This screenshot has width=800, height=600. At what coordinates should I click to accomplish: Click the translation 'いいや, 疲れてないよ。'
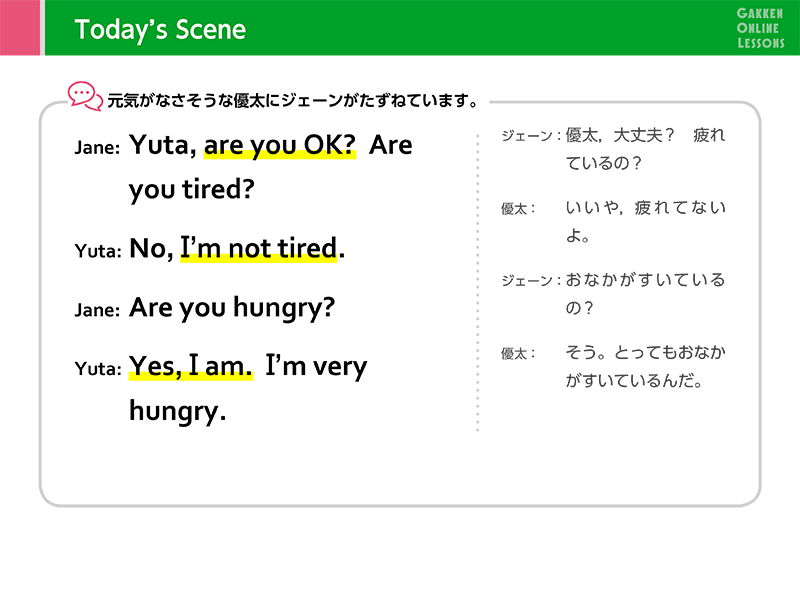pyautogui.click(x=645, y=221)
